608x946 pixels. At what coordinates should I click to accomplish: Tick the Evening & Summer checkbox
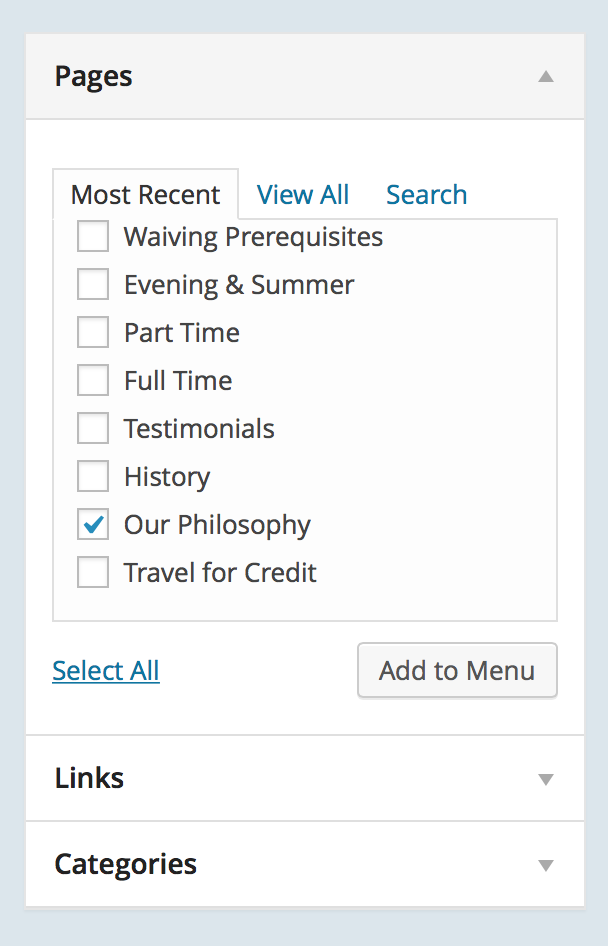coord(93,285)
